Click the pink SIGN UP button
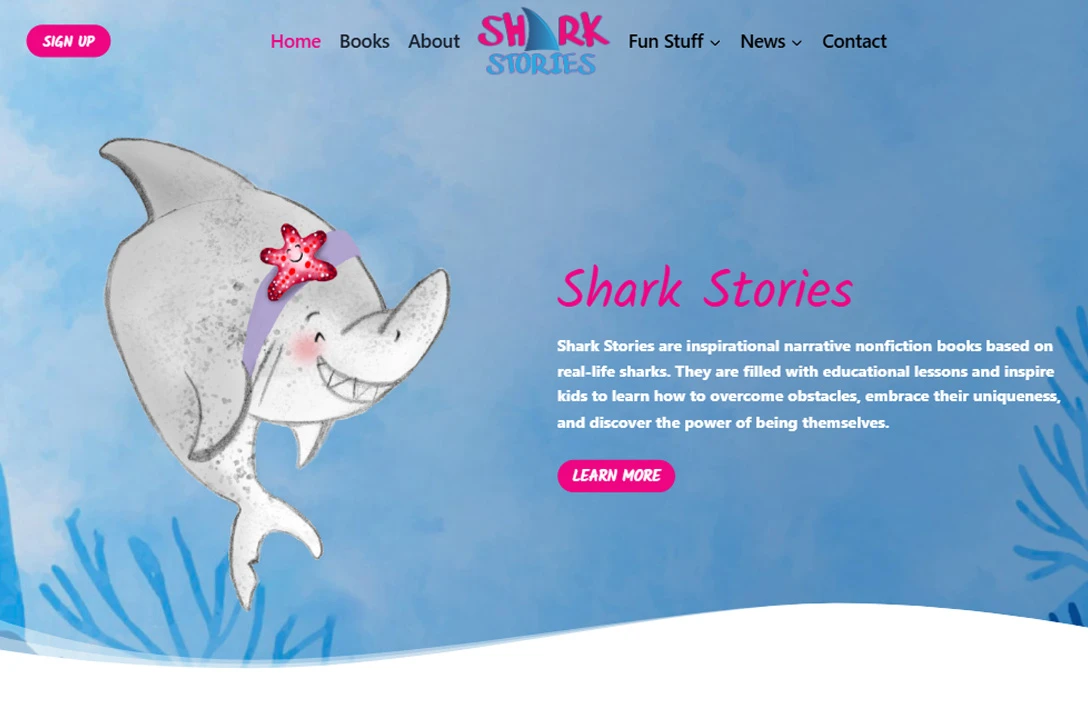 point(69,41)
